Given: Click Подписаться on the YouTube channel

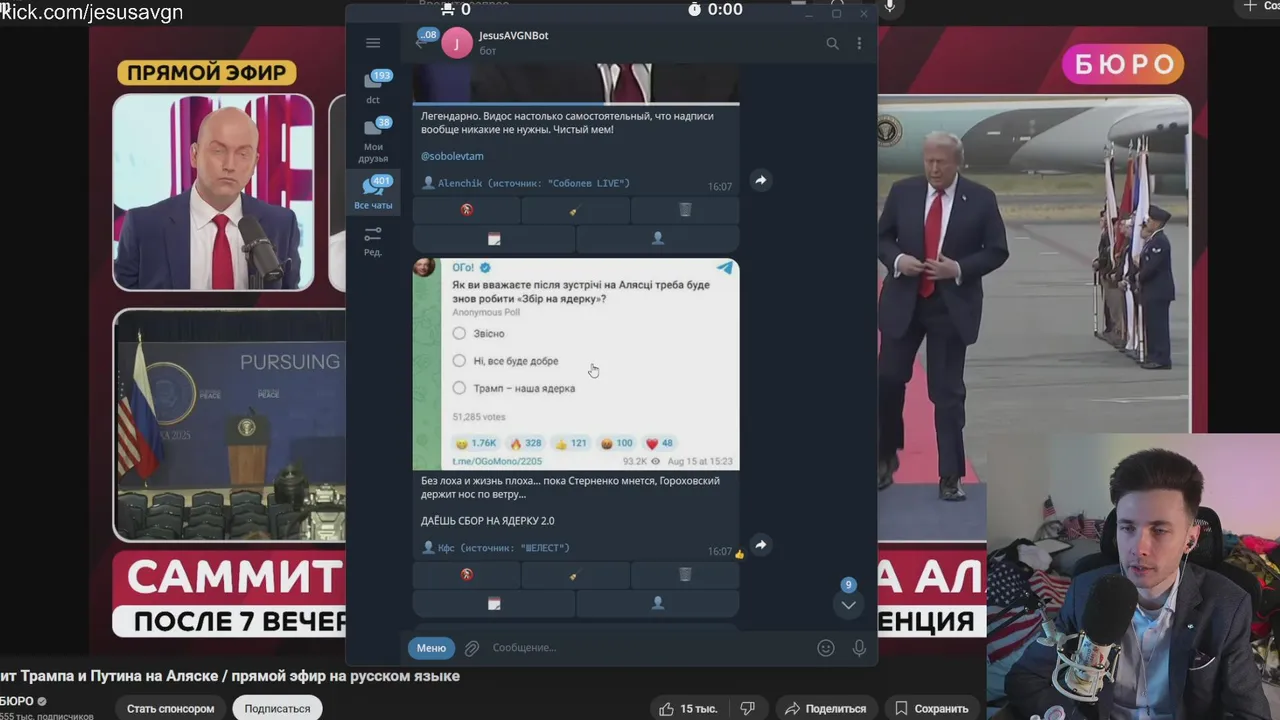Looking at the screenshot, I should pos(277,708).
